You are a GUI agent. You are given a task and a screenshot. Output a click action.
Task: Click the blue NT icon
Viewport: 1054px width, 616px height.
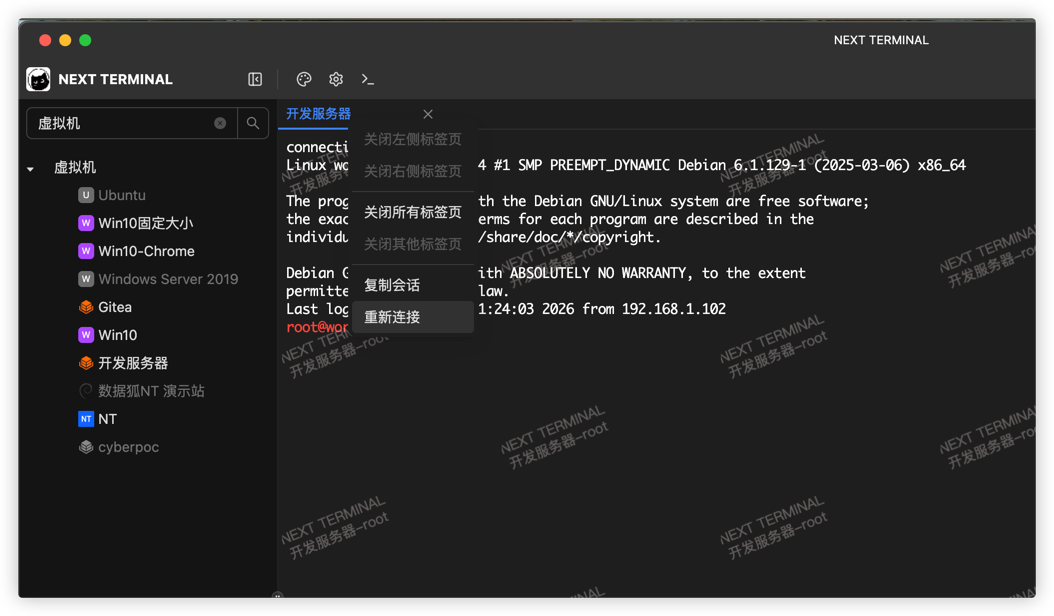pos(85,419)
